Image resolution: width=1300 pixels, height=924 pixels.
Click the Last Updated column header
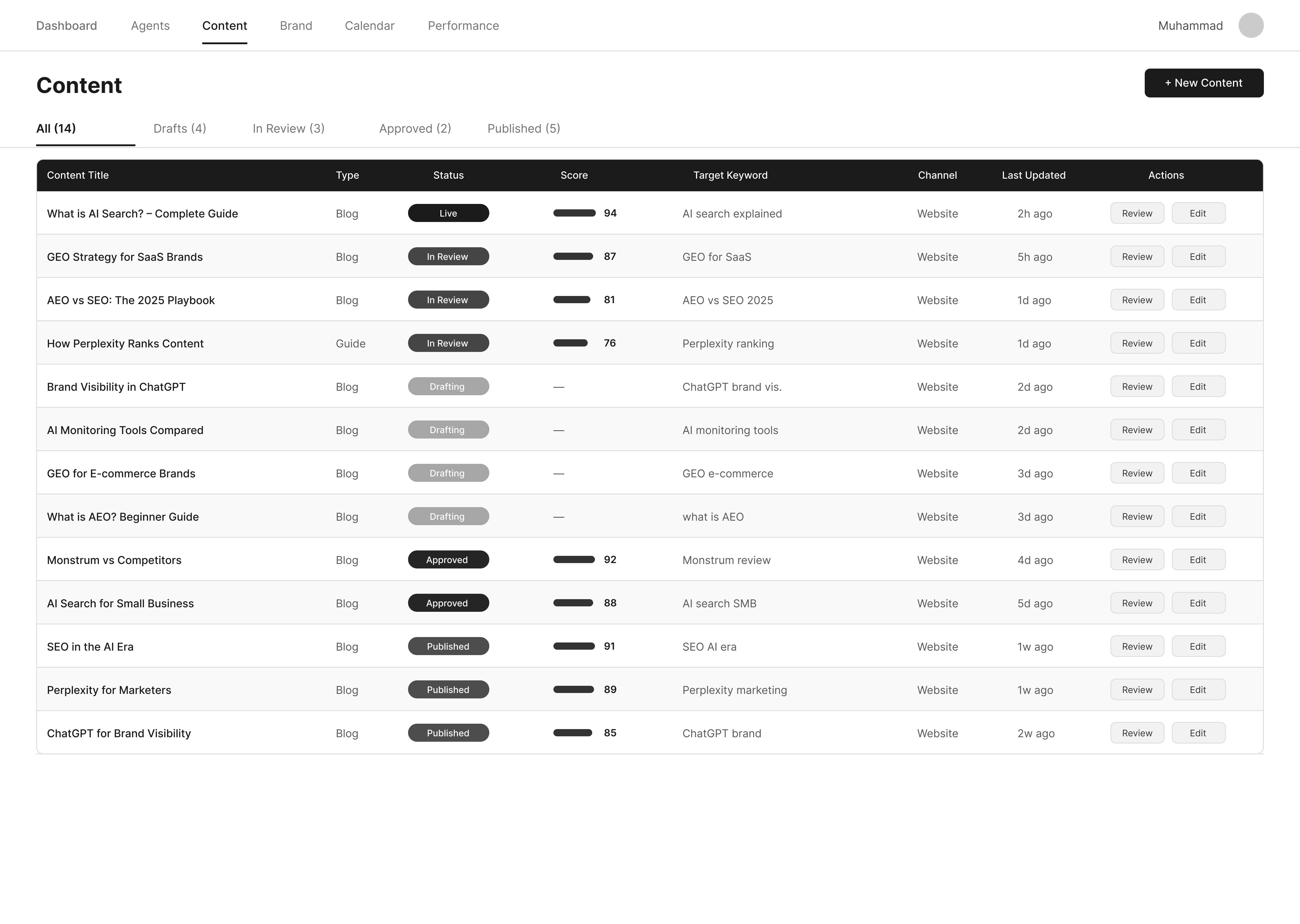click(x=1034, y=175)
